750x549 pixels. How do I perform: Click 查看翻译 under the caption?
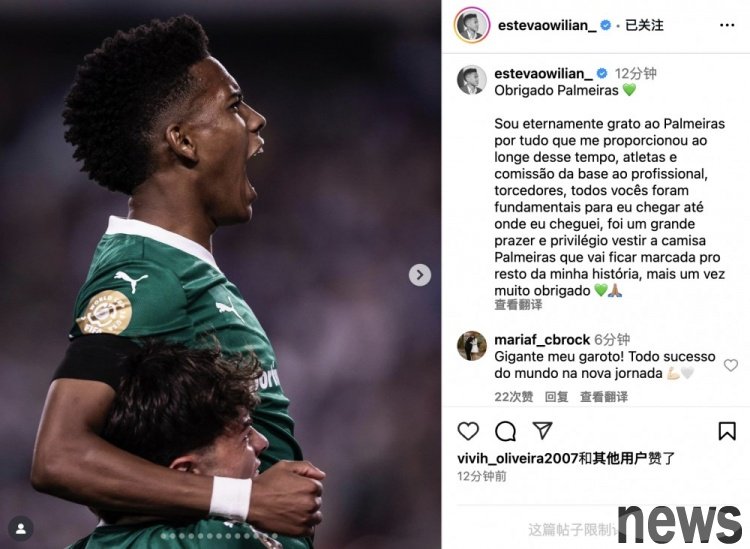click(x=518, y=305)
